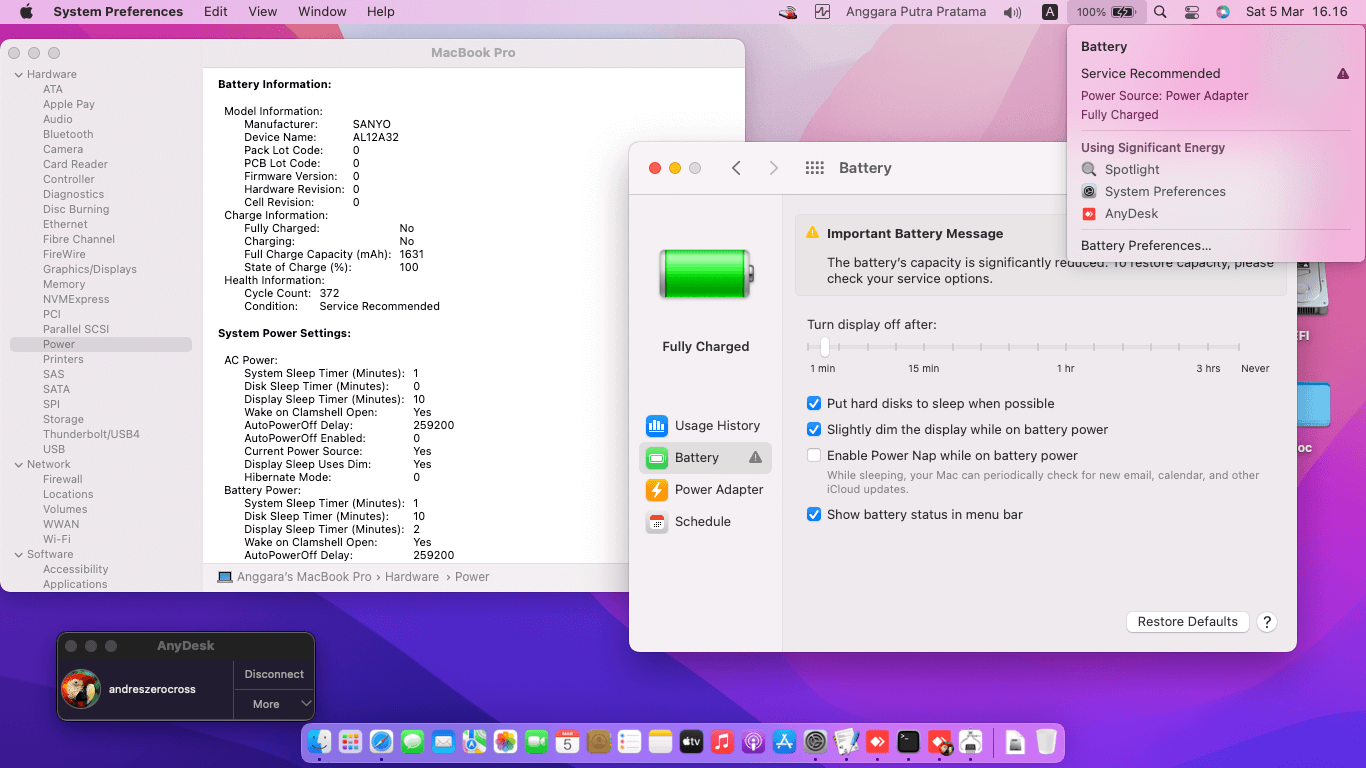
Task: Switch to Usage History in Battery sidebar
Action: (x=705, y=426)
